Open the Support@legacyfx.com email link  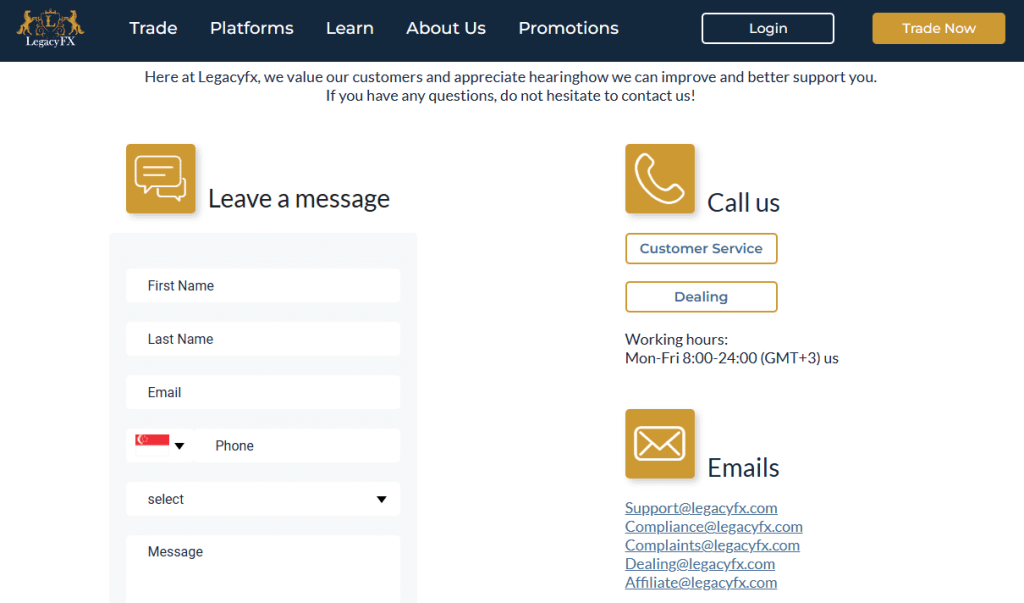pyautogui.click(x=701, y=508)
